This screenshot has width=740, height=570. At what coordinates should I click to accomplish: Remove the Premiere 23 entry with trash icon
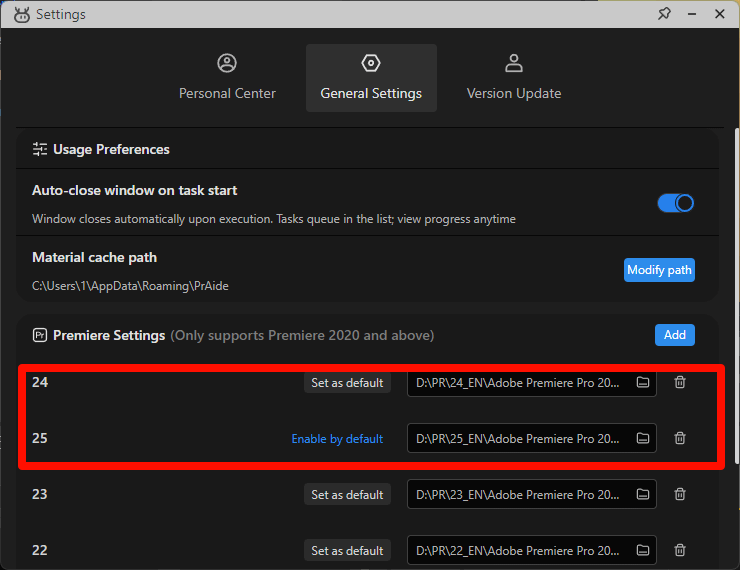(680, 495)
